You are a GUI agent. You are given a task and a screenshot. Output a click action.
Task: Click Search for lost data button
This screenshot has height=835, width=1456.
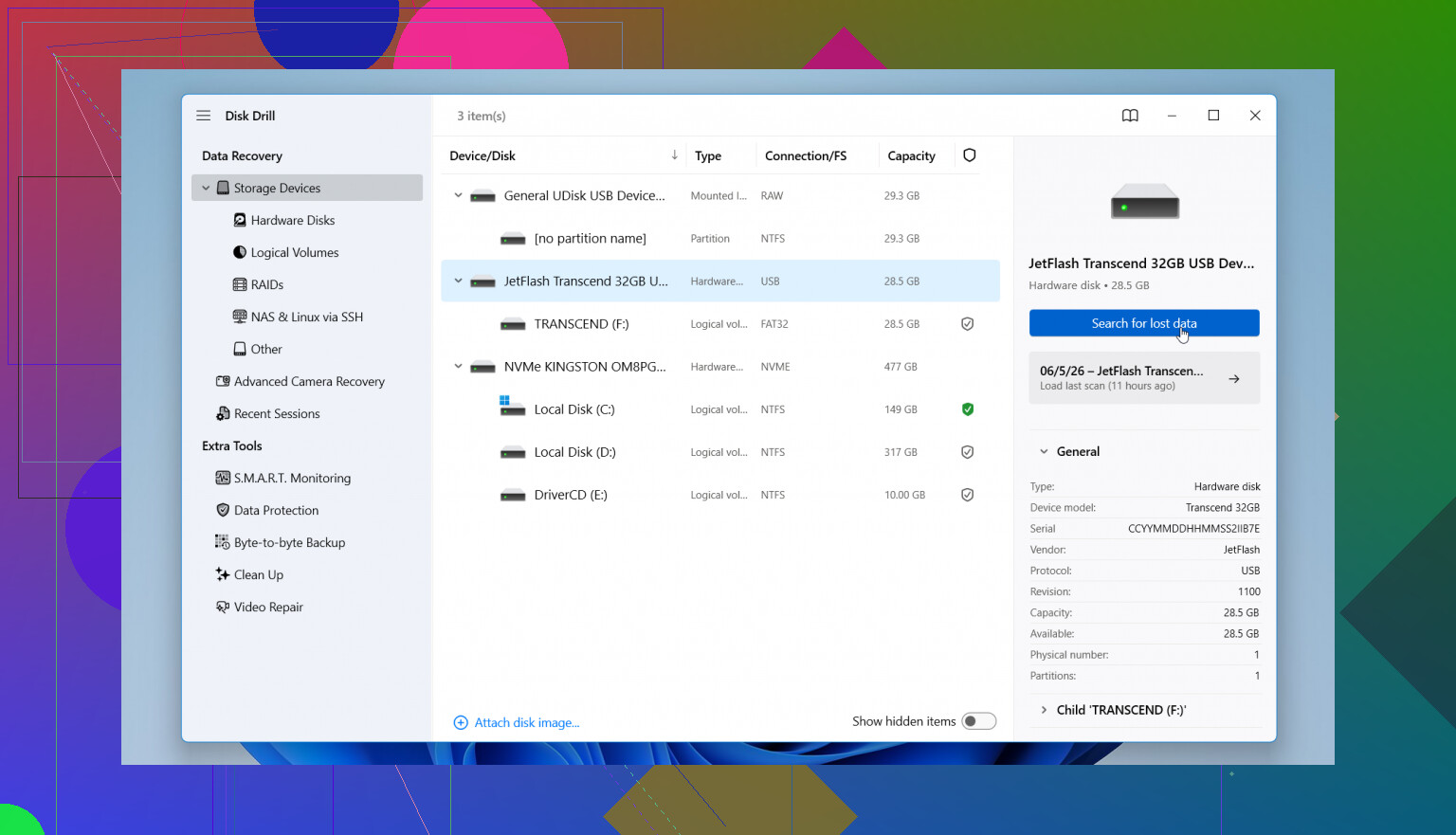(1144, 323)
